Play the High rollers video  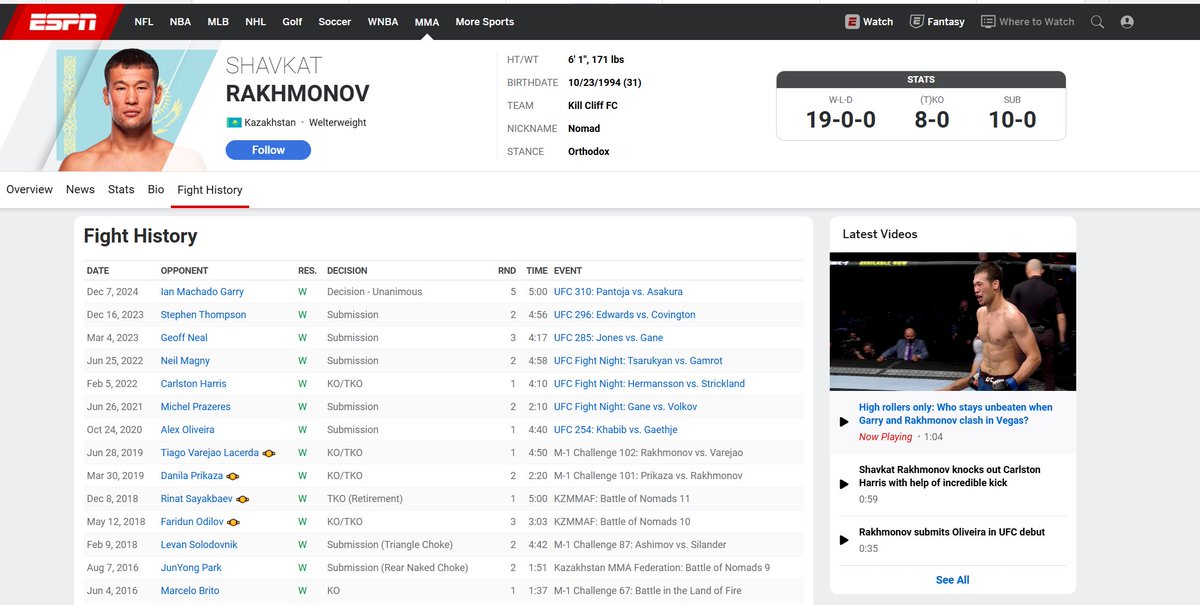pos(844,422)
